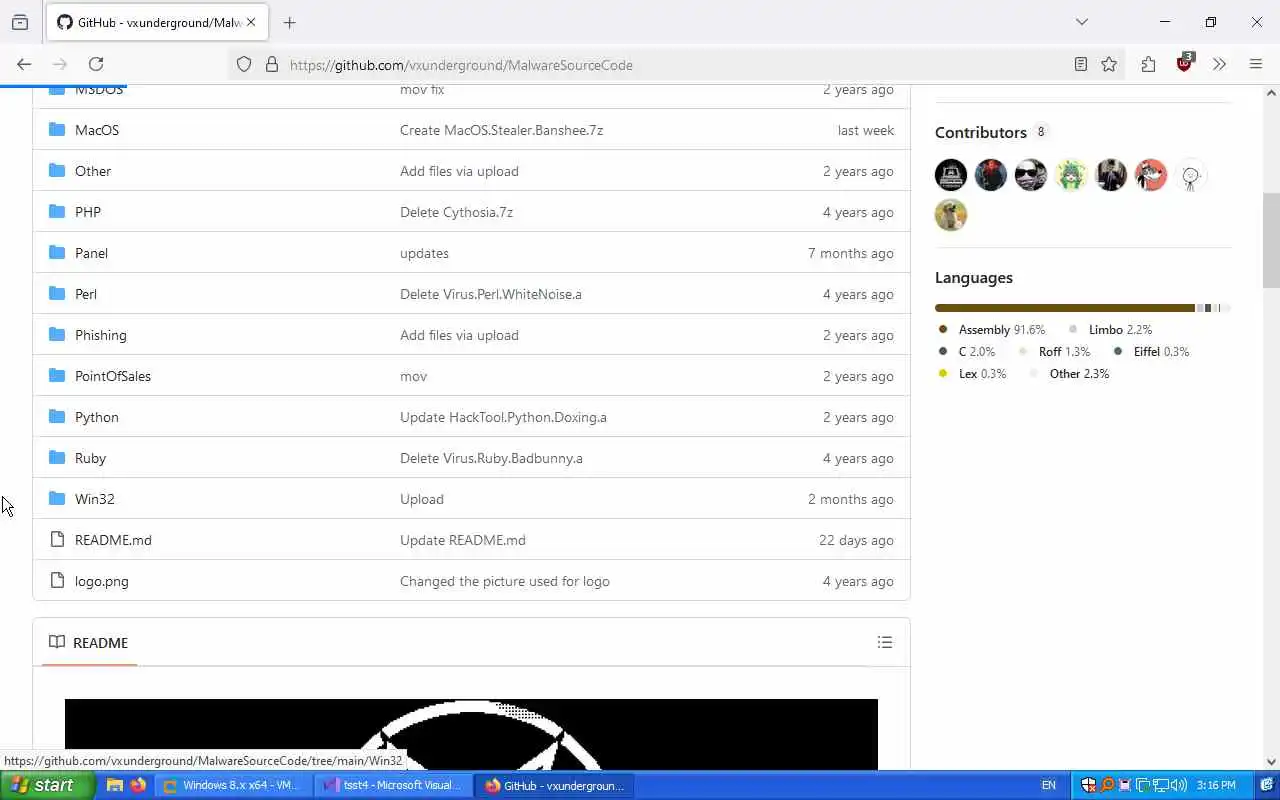Click the file icon beside logo.png
1280x800 pixels.
click(57, 581)
